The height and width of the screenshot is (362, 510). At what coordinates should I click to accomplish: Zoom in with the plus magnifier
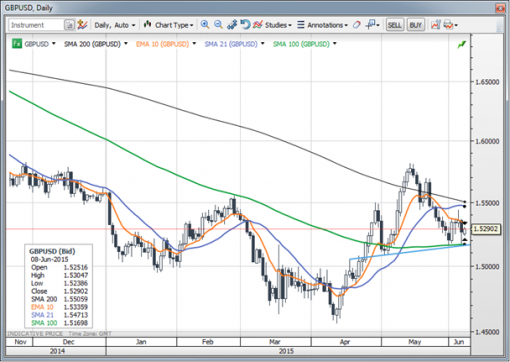click(x=205, y=25)
